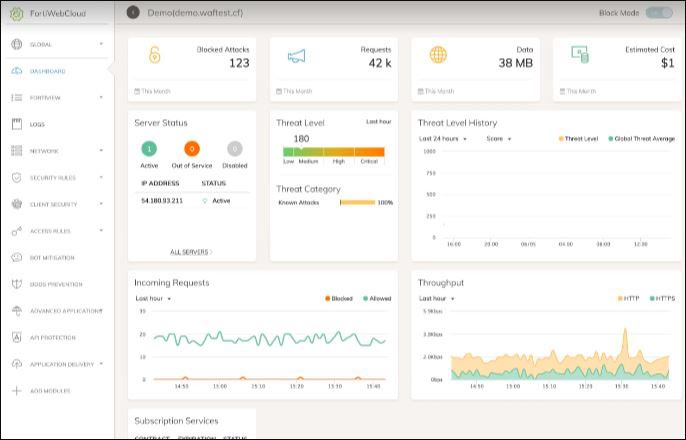
Task: Toggle Global Threat Average legend series
Action: 641,139
